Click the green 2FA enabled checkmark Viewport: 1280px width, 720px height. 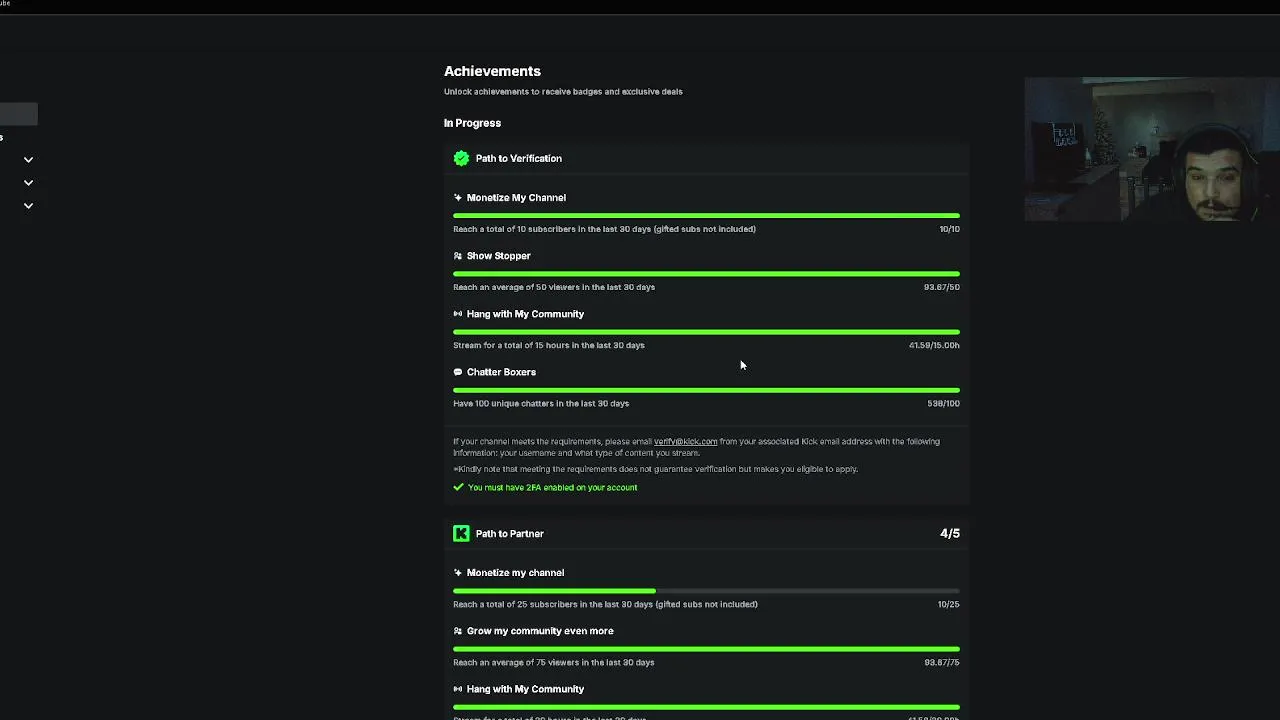pyautogui.click(x=458, y=487)
